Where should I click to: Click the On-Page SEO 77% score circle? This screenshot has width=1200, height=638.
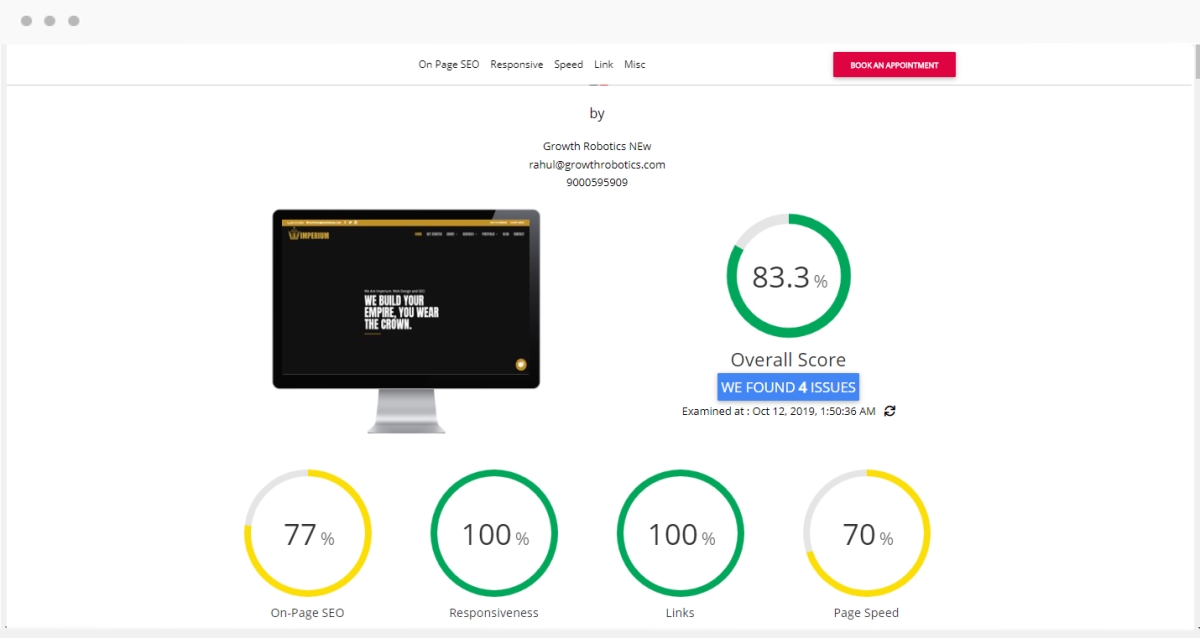(307, 533)
